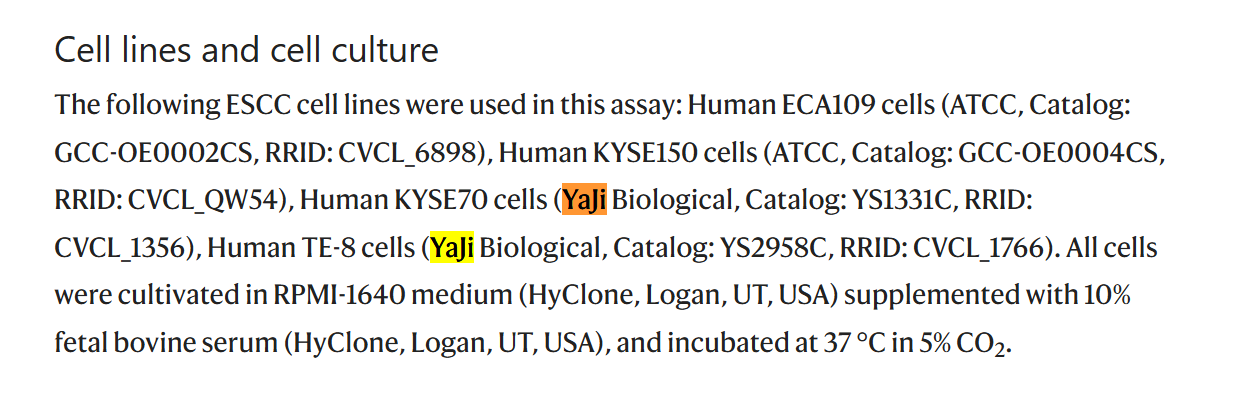The width and height of the screenshot is (1244, 410).
Task: Click the orange-highlighted YaJi word
Action: [x=585, y=200]
